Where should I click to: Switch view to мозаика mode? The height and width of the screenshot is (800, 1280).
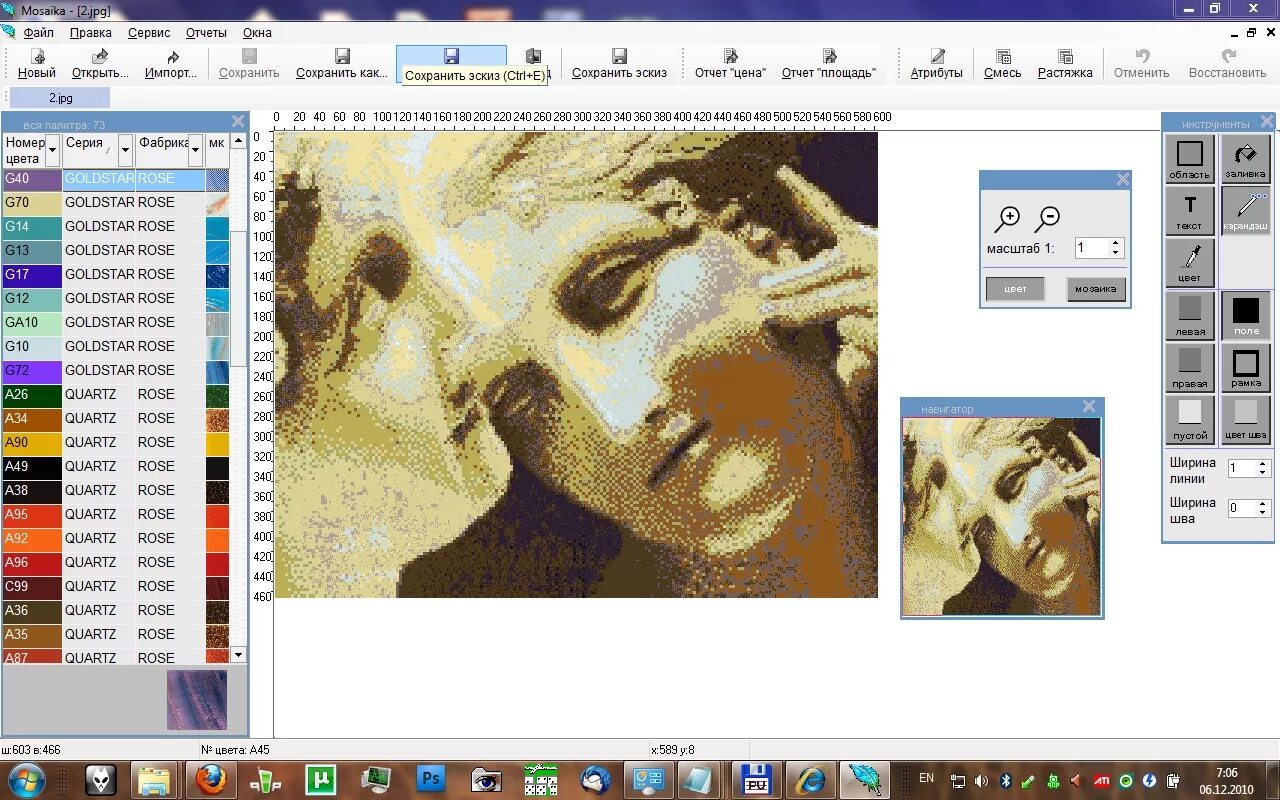pos(1096,289)
